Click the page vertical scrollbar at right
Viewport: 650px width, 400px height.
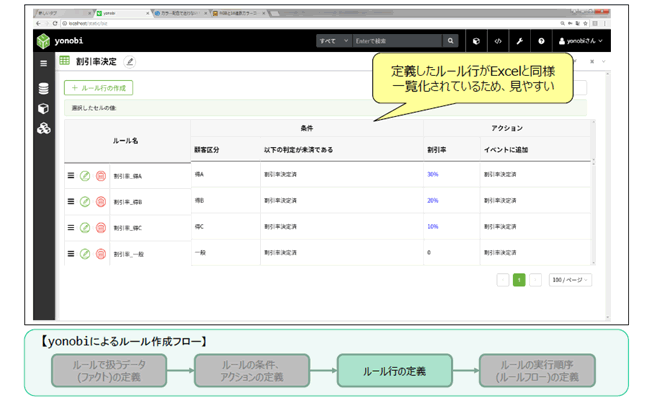click(608, 195)
